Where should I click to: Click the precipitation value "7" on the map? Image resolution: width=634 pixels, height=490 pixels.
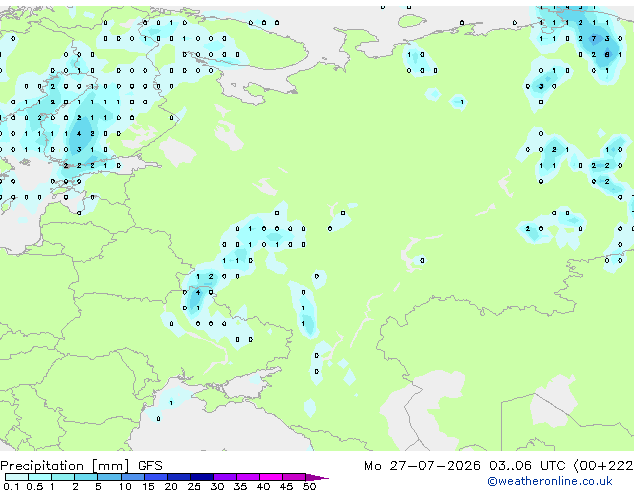[x=594, y=39]
